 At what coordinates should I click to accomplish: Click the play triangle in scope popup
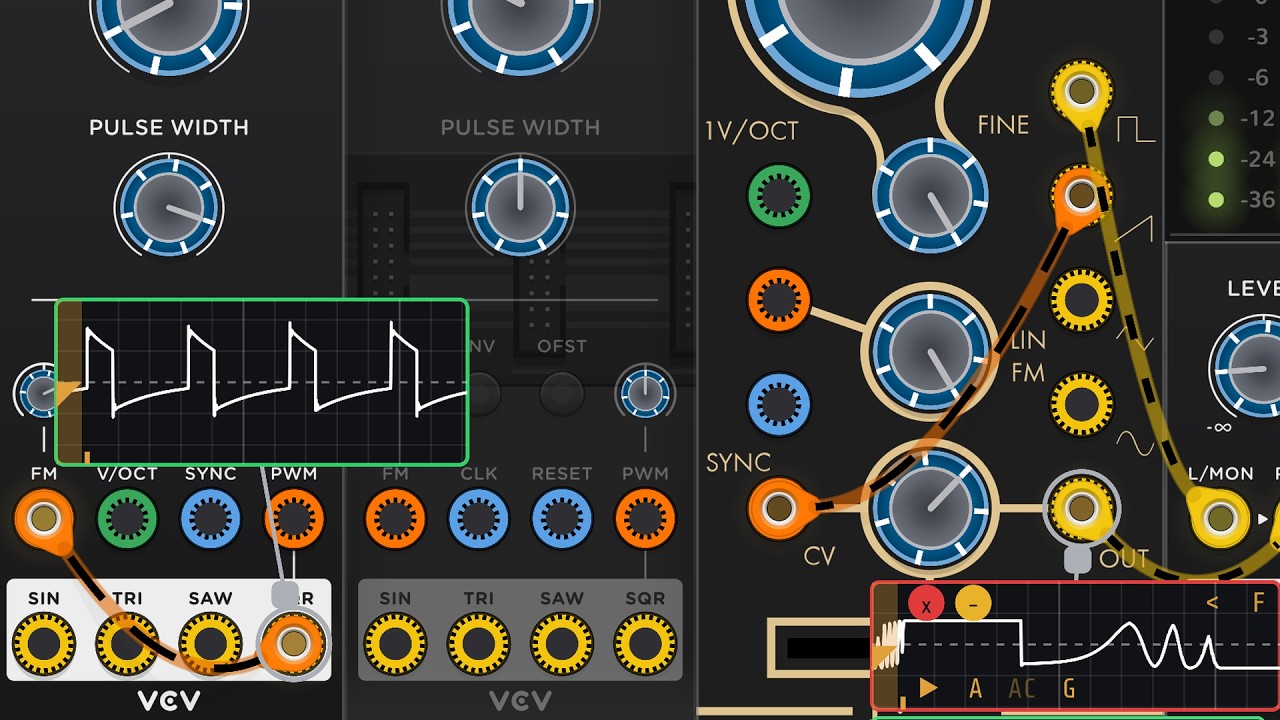[928, 688]
